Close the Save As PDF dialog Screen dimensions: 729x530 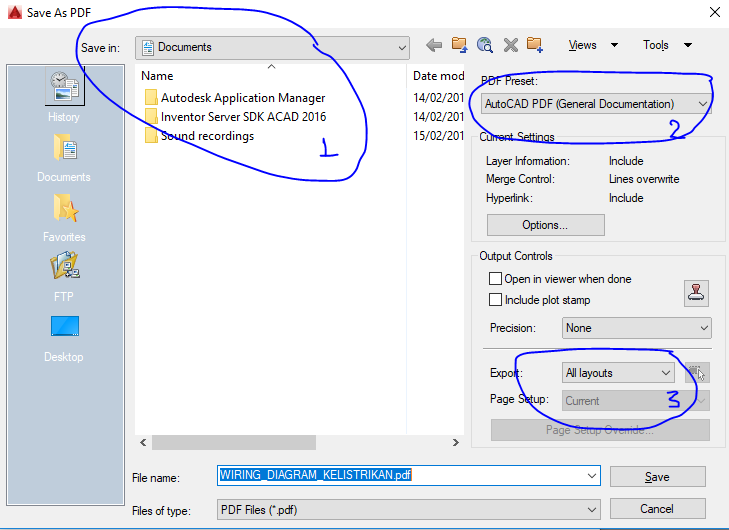pos(715,12)
